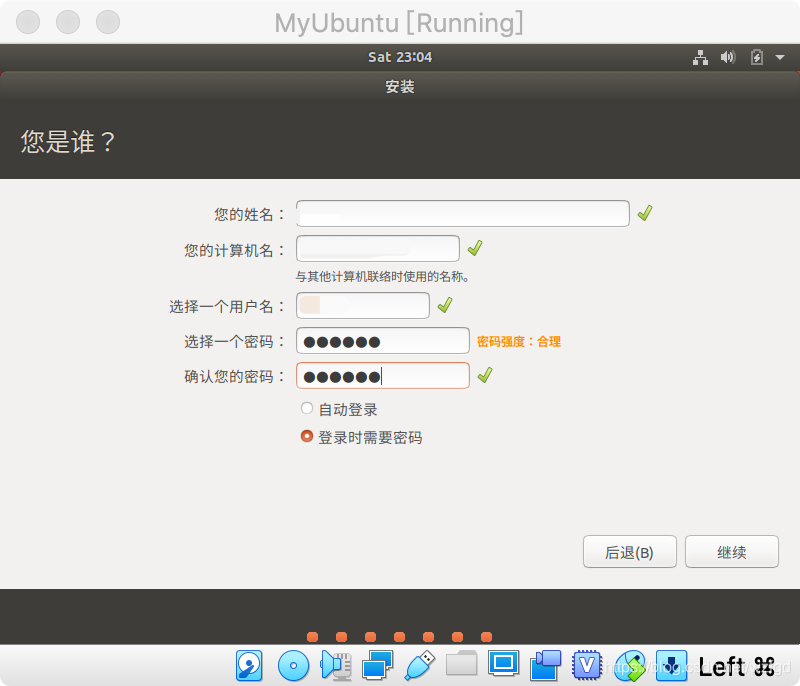
Task: Click the audio microphone status icon
Action: (x=336, y=666)
